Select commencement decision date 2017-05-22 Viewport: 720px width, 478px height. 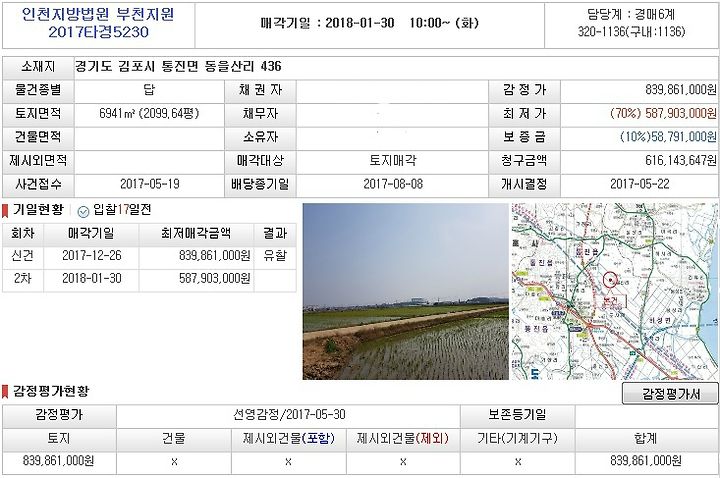[640, 184]
